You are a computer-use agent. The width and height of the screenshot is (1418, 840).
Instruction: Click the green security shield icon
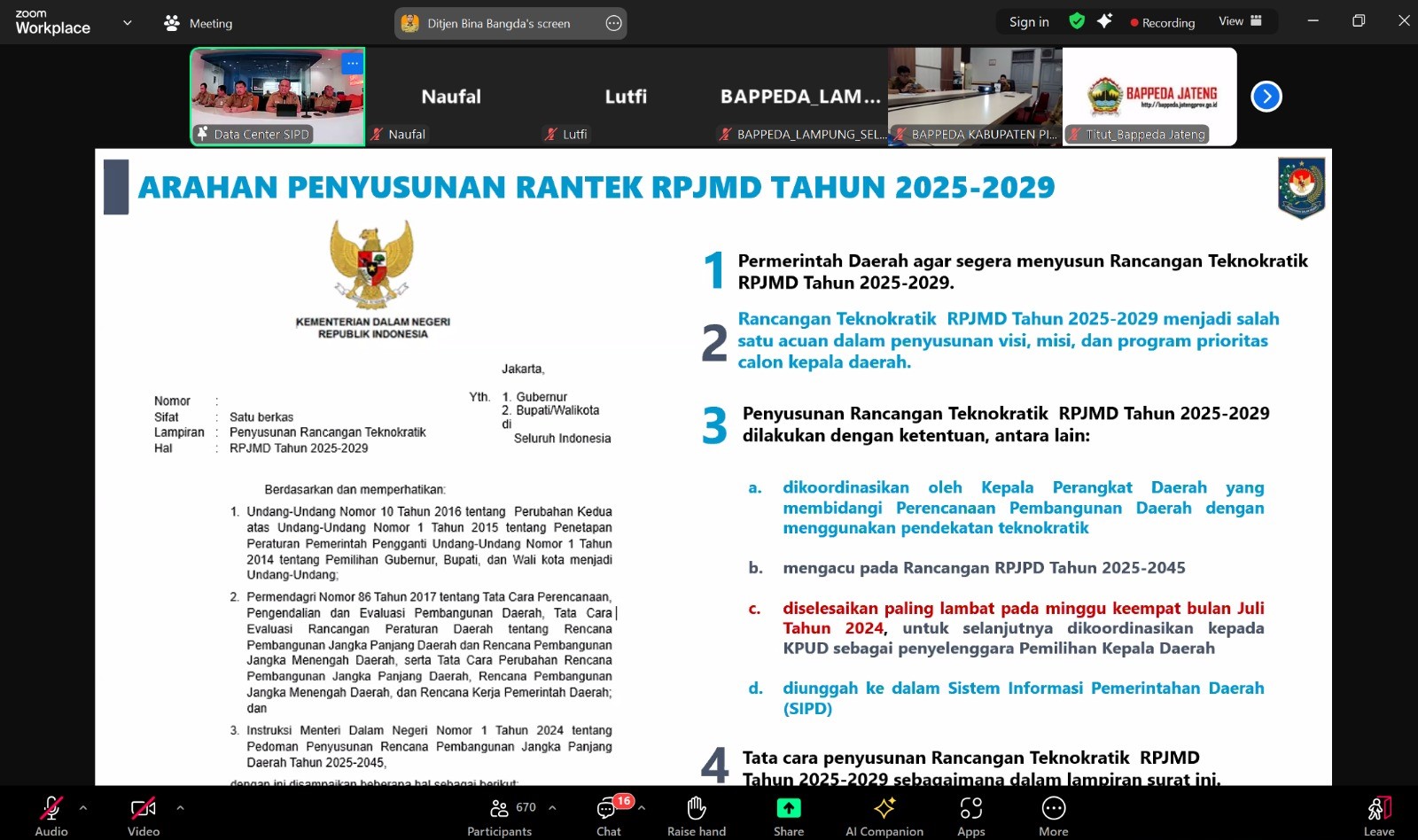click(1077, 21)
